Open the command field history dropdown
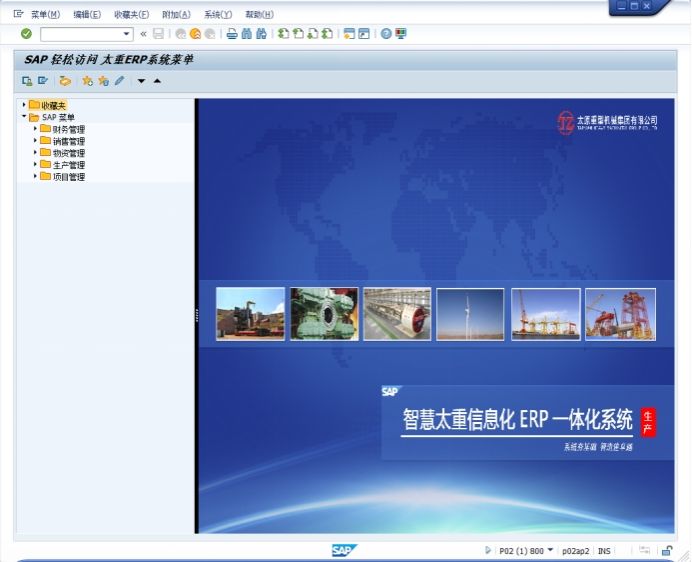This screenshot has width=692, height=562. (127, 34)
